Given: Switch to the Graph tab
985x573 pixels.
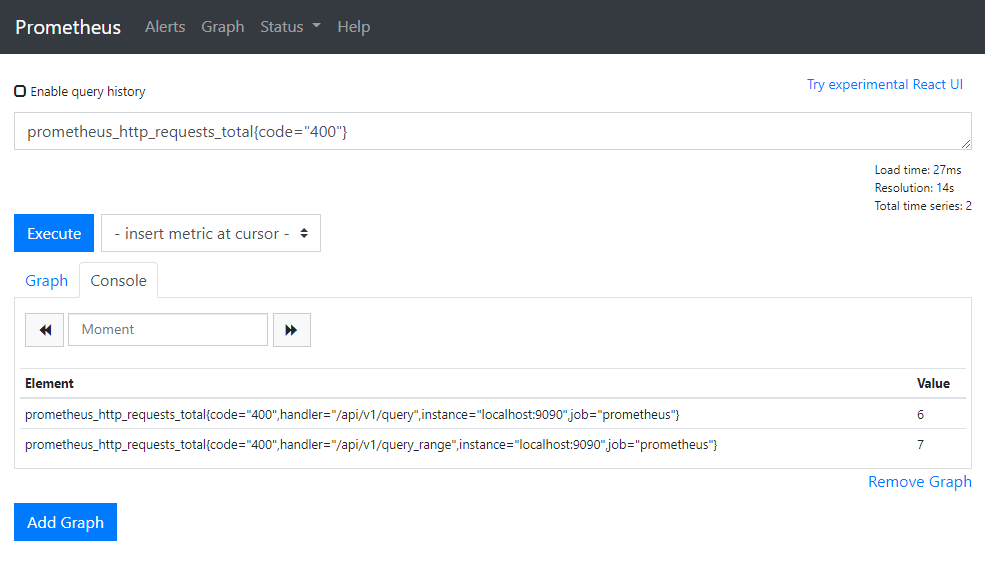Looking at the screenshot, I should (x=46, y=281).
